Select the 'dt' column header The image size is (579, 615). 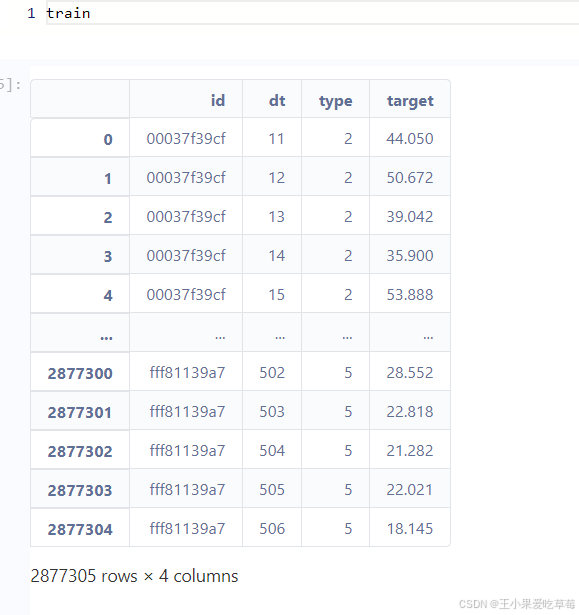coord(277,101)
